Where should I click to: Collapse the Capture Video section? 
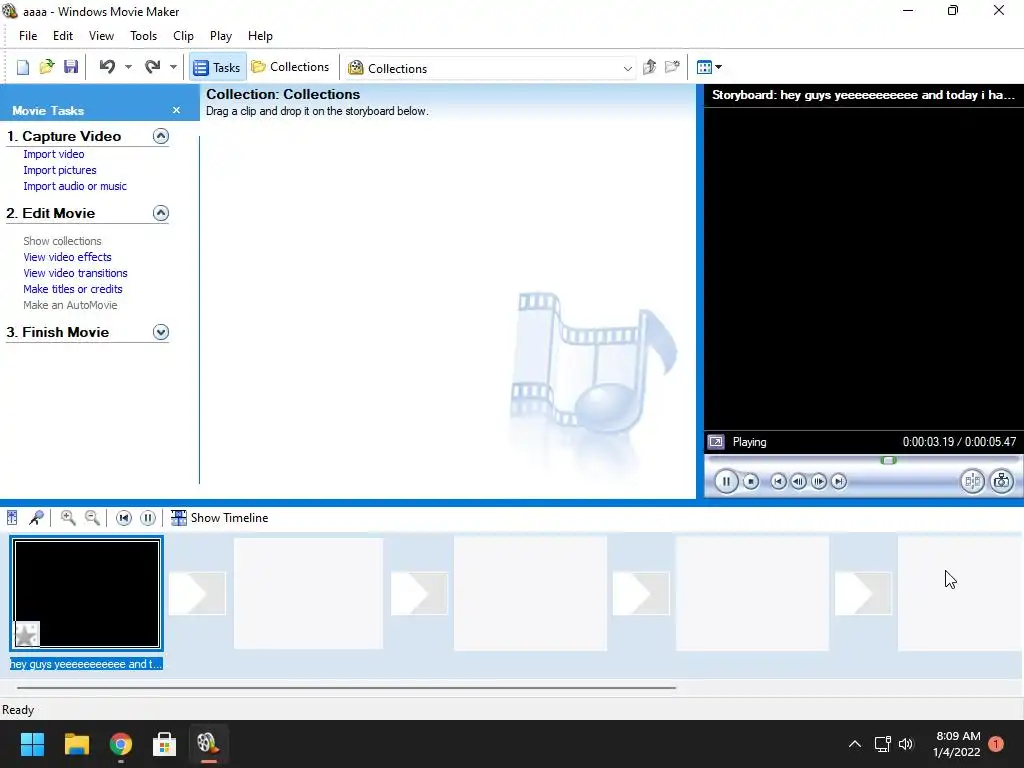(x=161, y=136)
